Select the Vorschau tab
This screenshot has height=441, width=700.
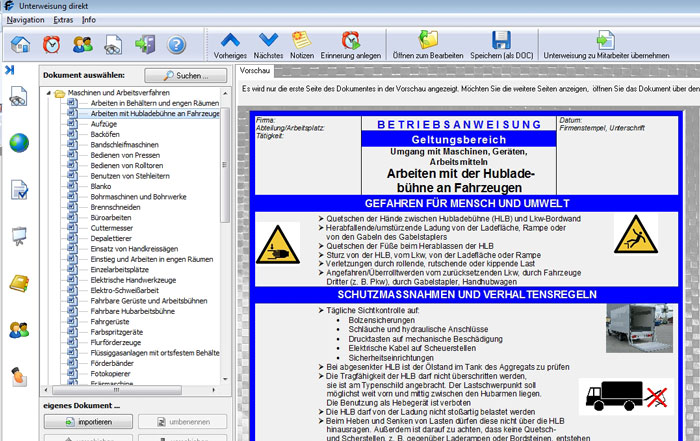255,71
